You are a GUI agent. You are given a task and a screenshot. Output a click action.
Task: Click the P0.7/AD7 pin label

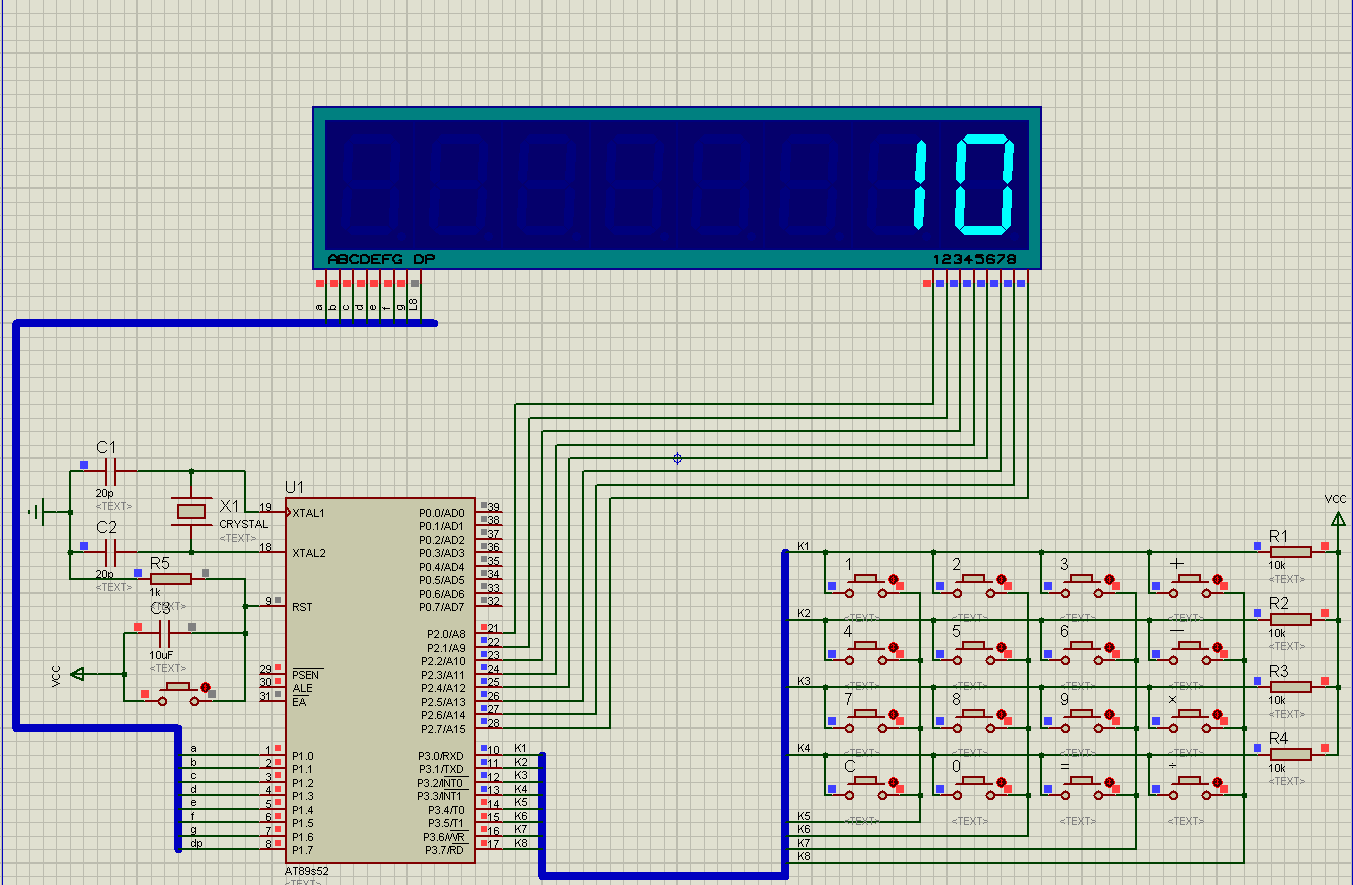(442, 607)
